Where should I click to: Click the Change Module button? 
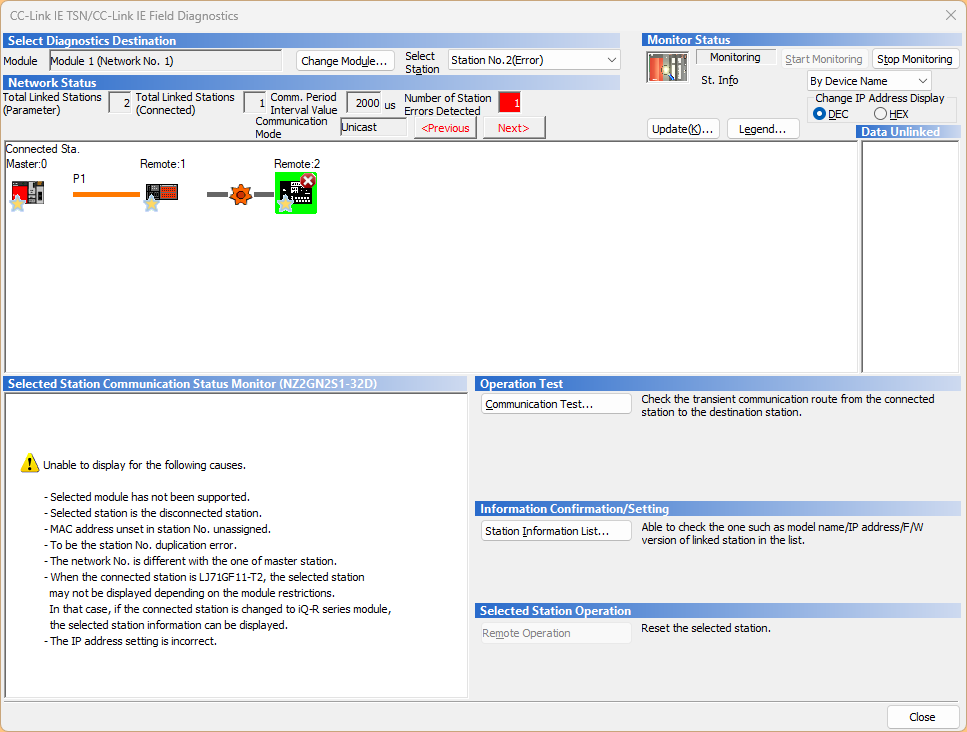click(x=345, y=61)
